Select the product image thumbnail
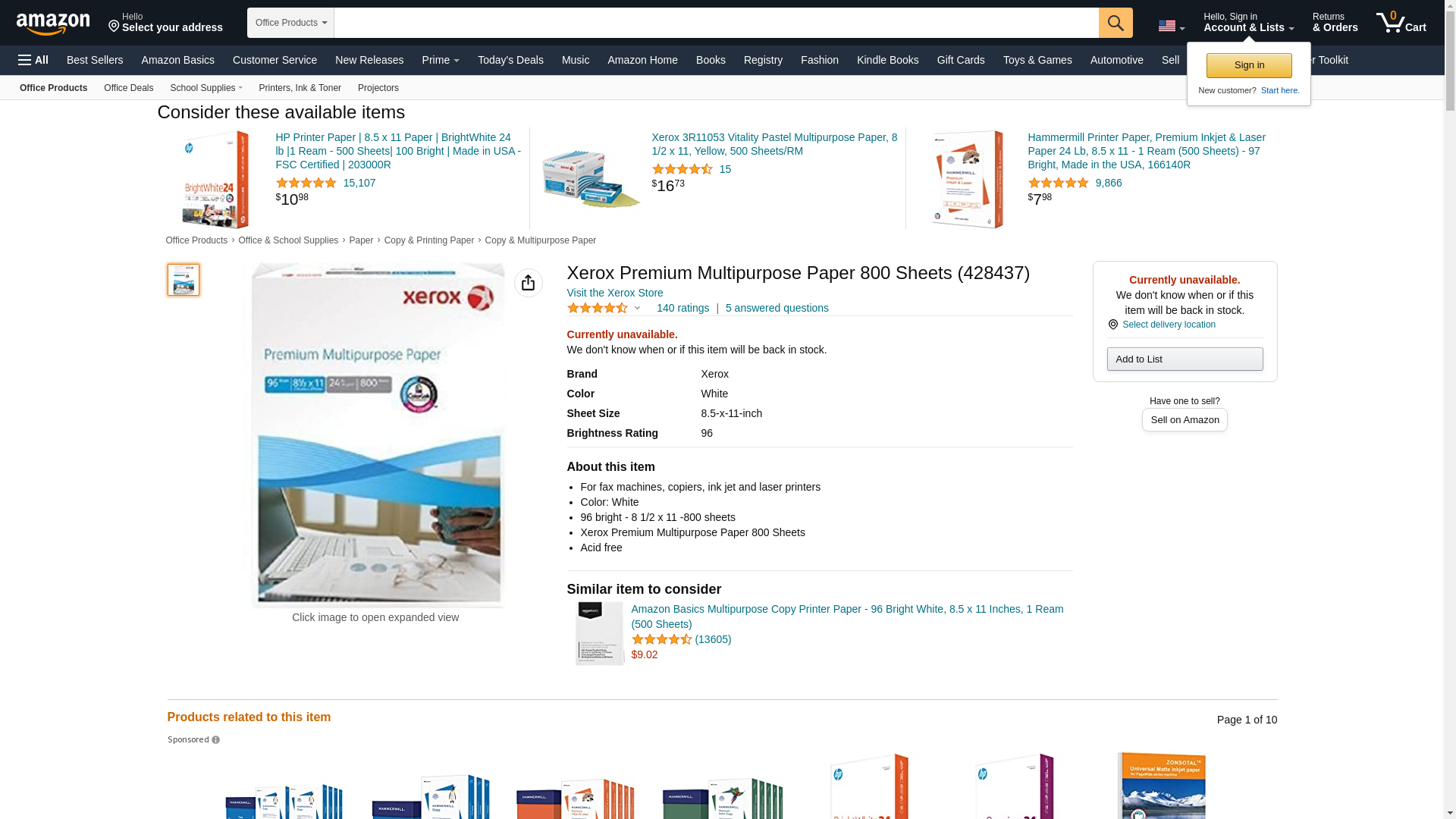Viewport: 1456px width, 819px height. pyautogui.click(x=184, y=280)
